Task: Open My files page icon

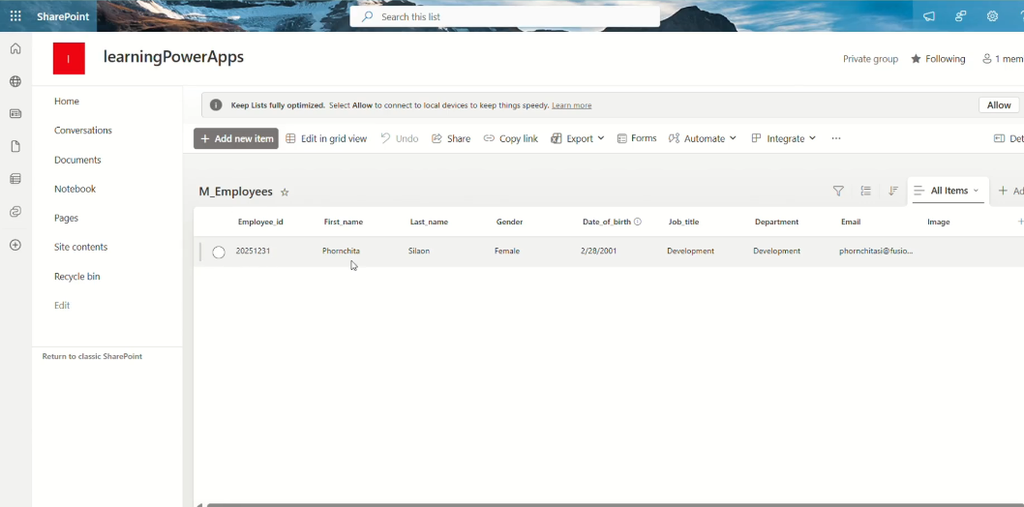Action: [16, 146]
